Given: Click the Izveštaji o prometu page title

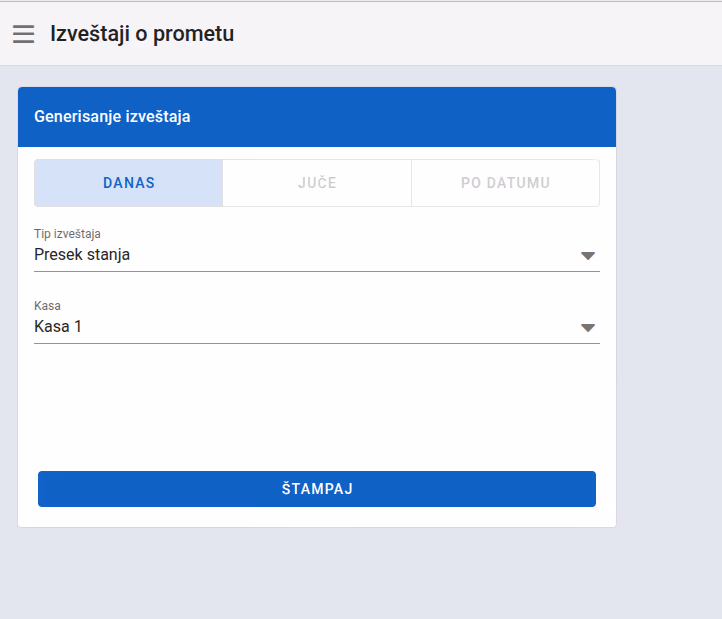Looking at the screenshot, I should point(142,34).
